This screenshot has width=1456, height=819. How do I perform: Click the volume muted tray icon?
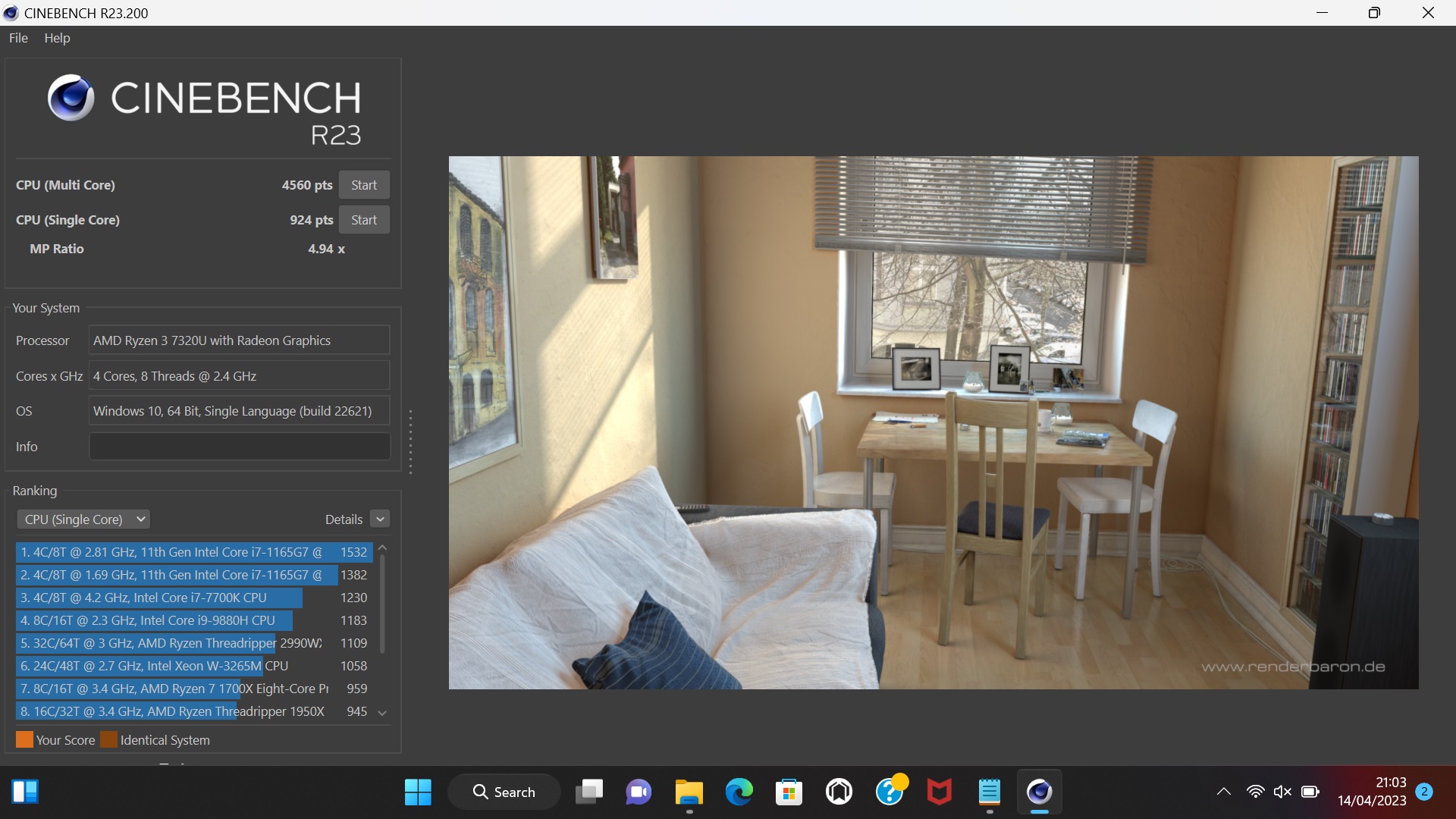coord(1282,792)
